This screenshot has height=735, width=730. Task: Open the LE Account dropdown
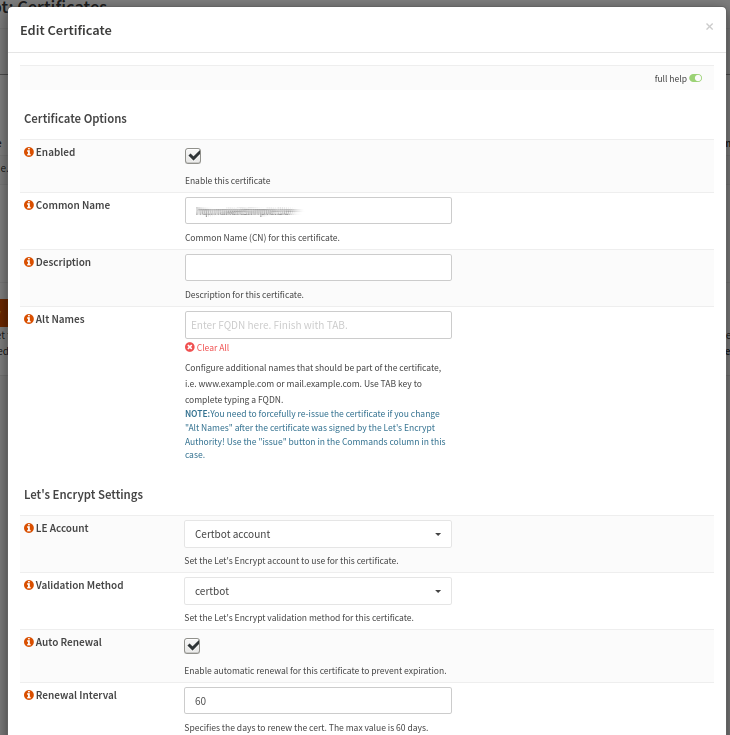click(318, 534)
